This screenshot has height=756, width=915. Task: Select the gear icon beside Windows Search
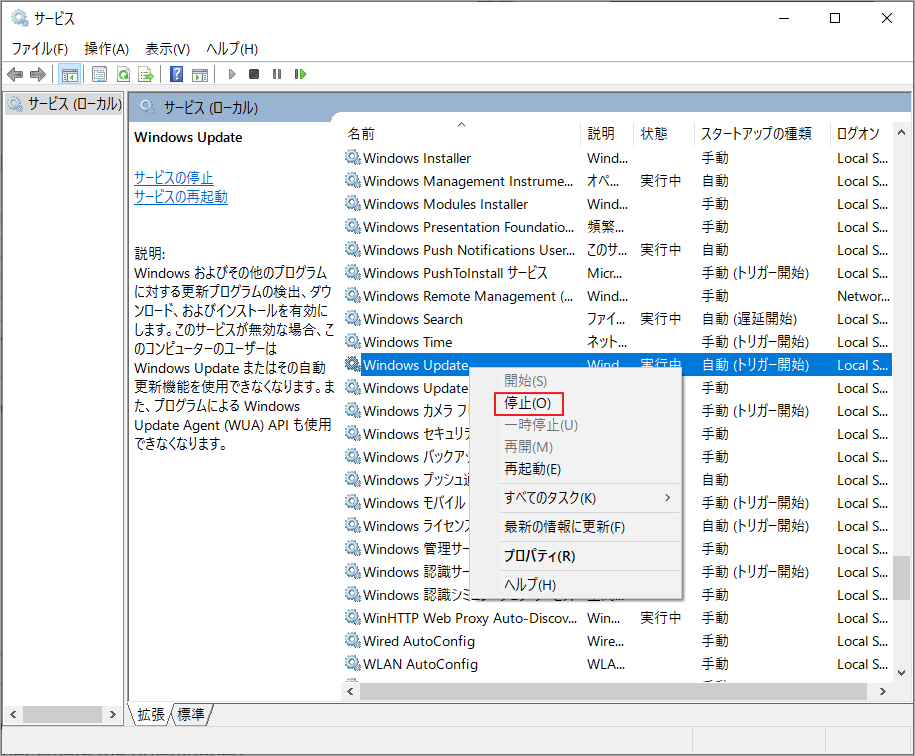tap(352, 318)
